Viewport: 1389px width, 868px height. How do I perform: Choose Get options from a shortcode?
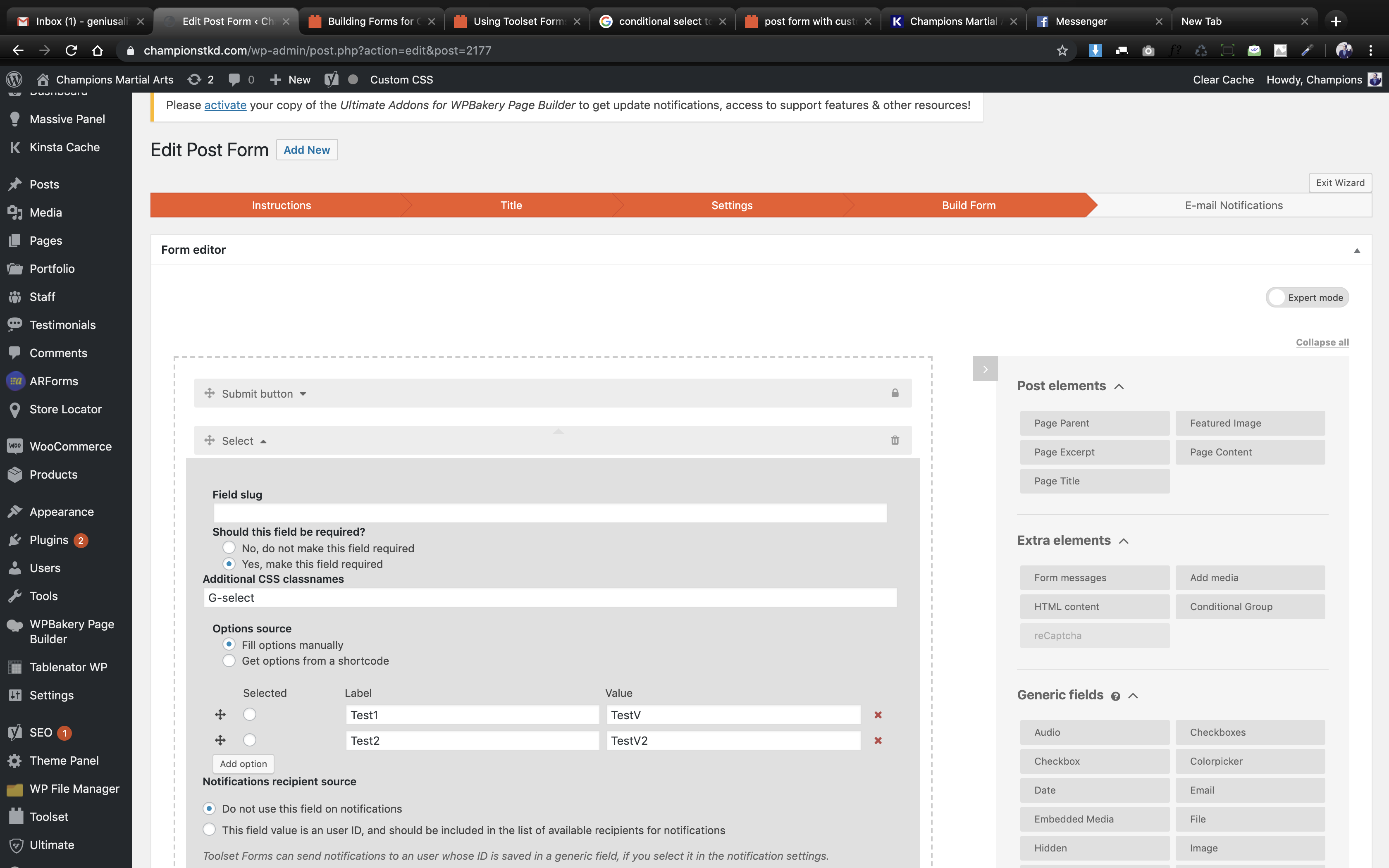(x=229, y=660)
